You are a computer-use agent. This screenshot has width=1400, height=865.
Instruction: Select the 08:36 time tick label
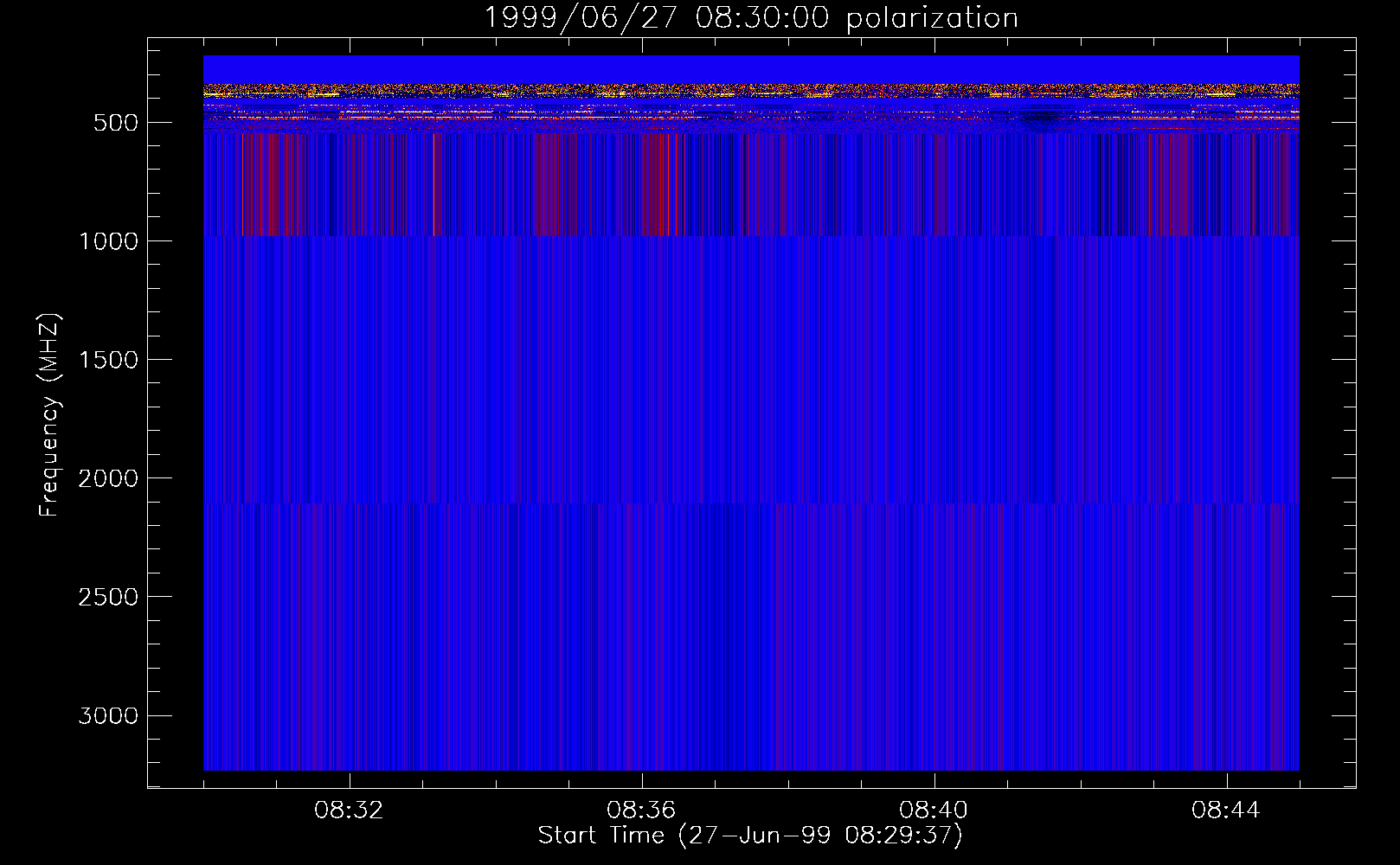pyautogui.click(x=641, y=811)
